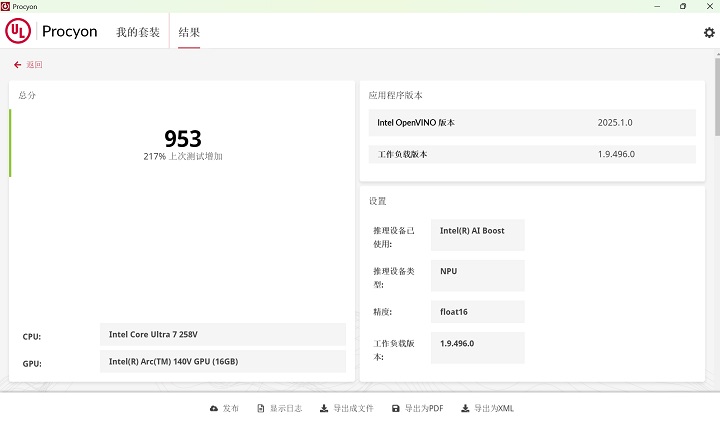Click the Intel(R) AI Boost device field
The width and height of the screenshot is (720, 422).
(x=478, y=235)
